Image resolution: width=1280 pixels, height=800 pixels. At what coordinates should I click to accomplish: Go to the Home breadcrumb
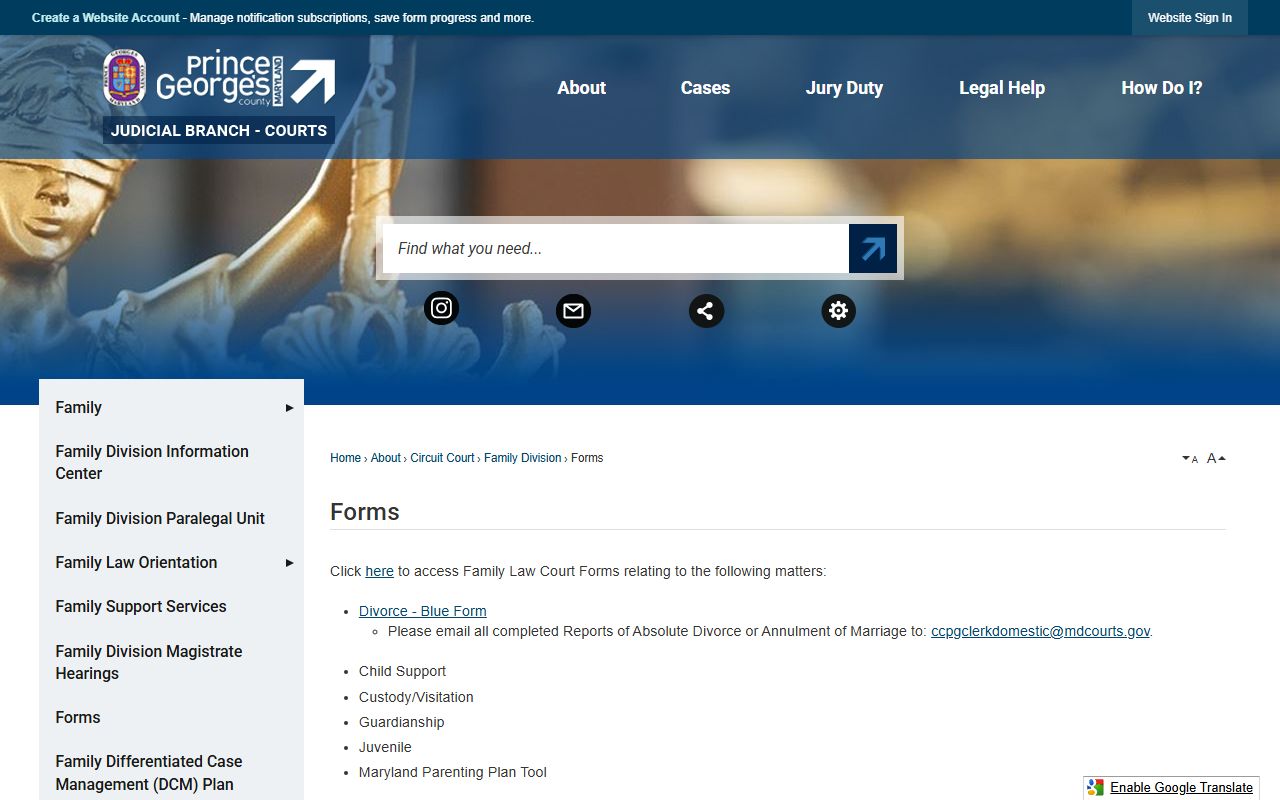[345, 458]
